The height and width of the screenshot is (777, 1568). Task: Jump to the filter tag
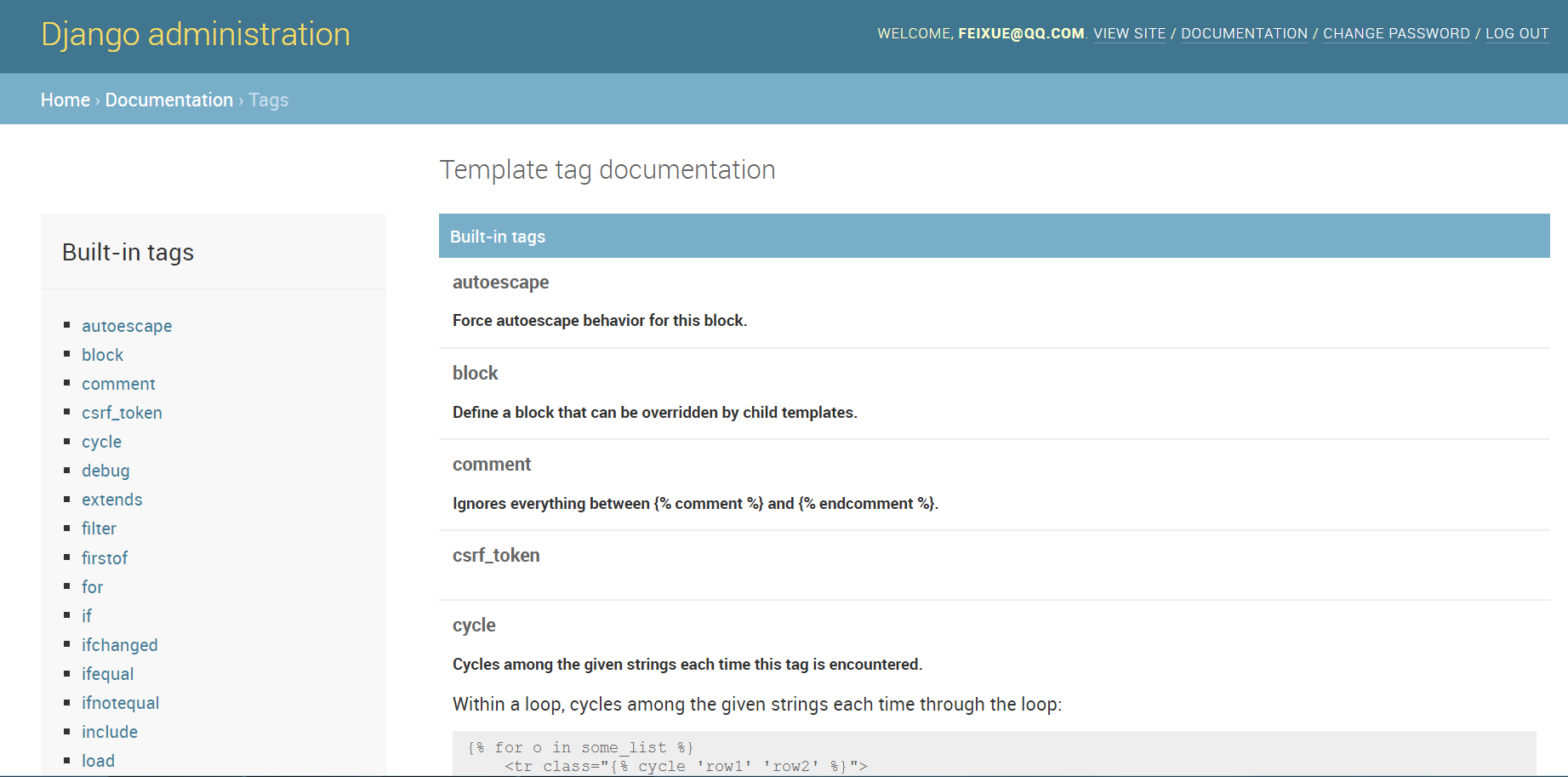click(x=99, y=528)
